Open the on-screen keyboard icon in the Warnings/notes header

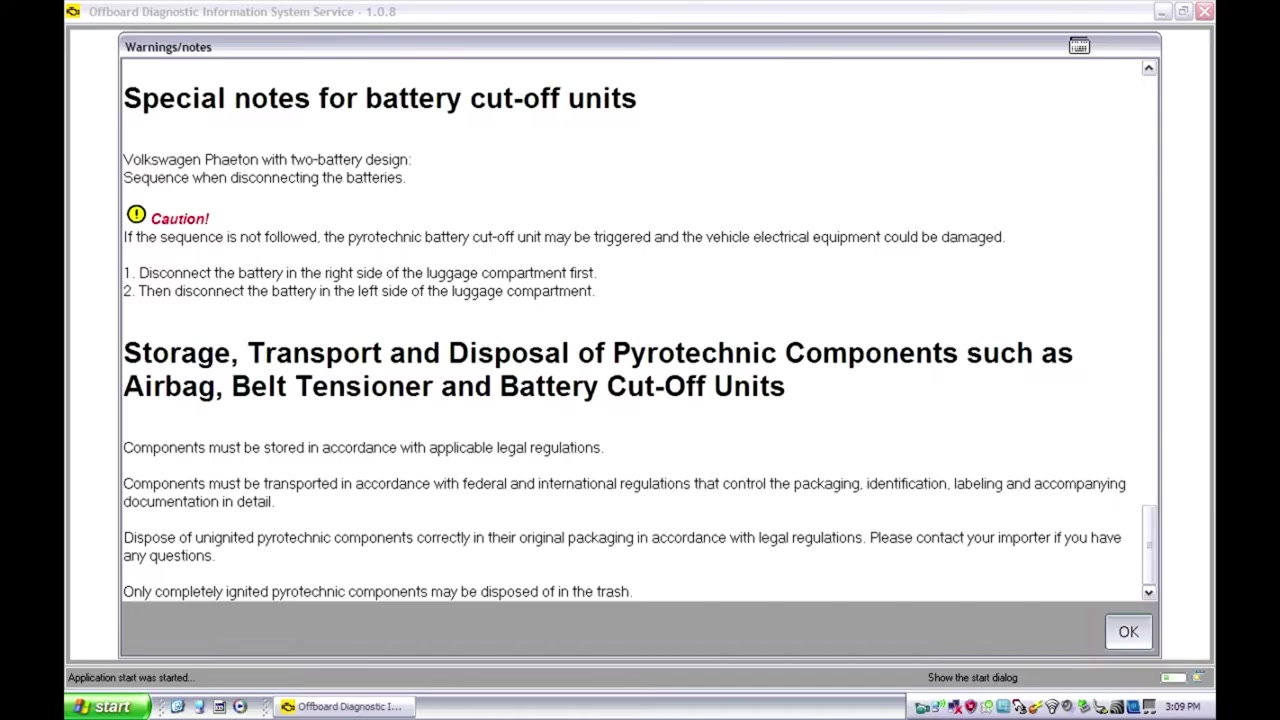coord(1079,46)
